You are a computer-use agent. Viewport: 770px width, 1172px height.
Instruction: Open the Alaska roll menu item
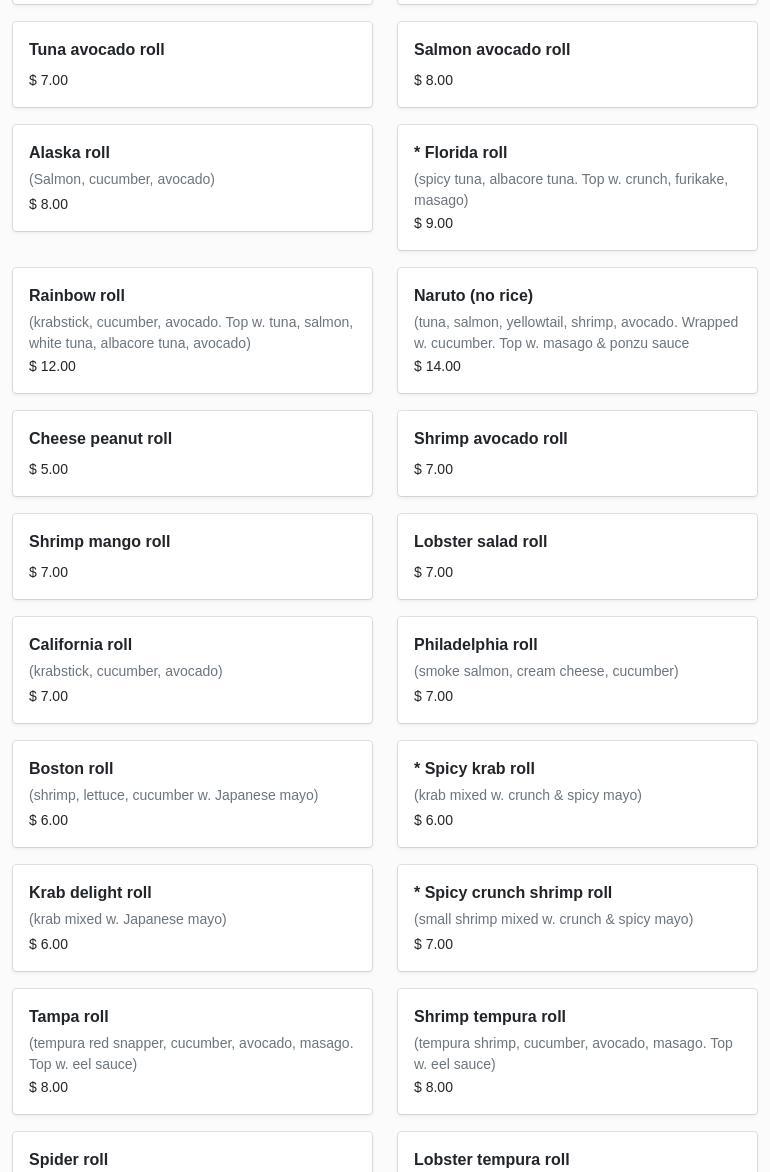click(x=192, y=177)
